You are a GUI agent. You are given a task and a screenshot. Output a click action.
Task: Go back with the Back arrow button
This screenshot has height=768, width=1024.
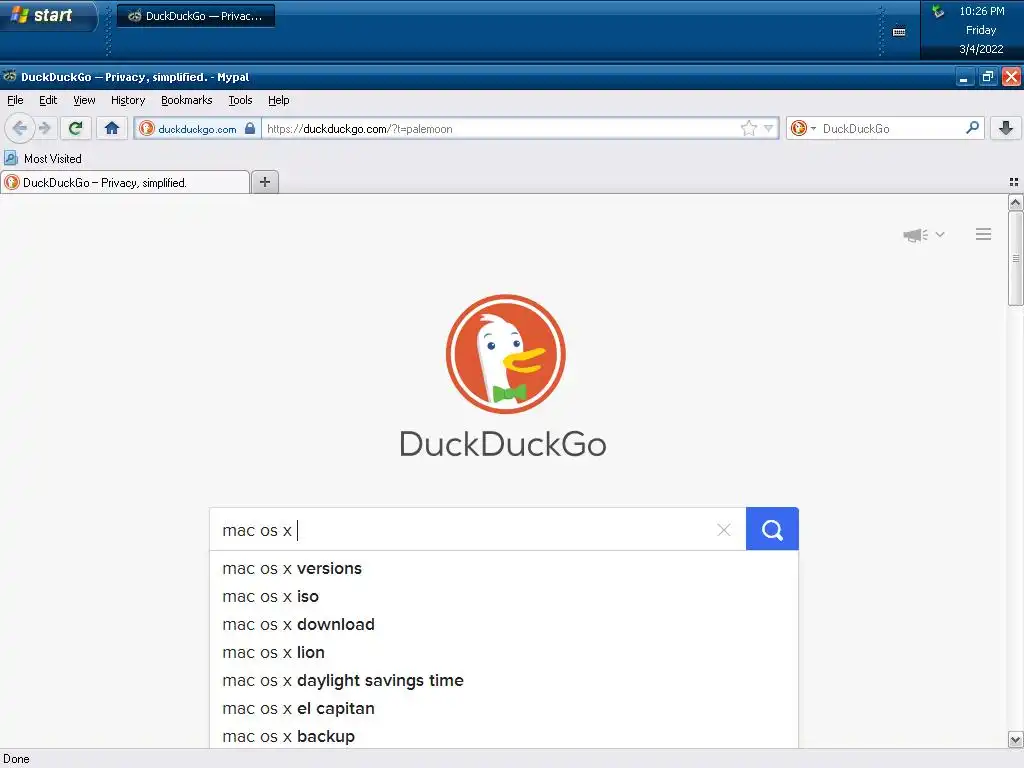click(20, 128)
